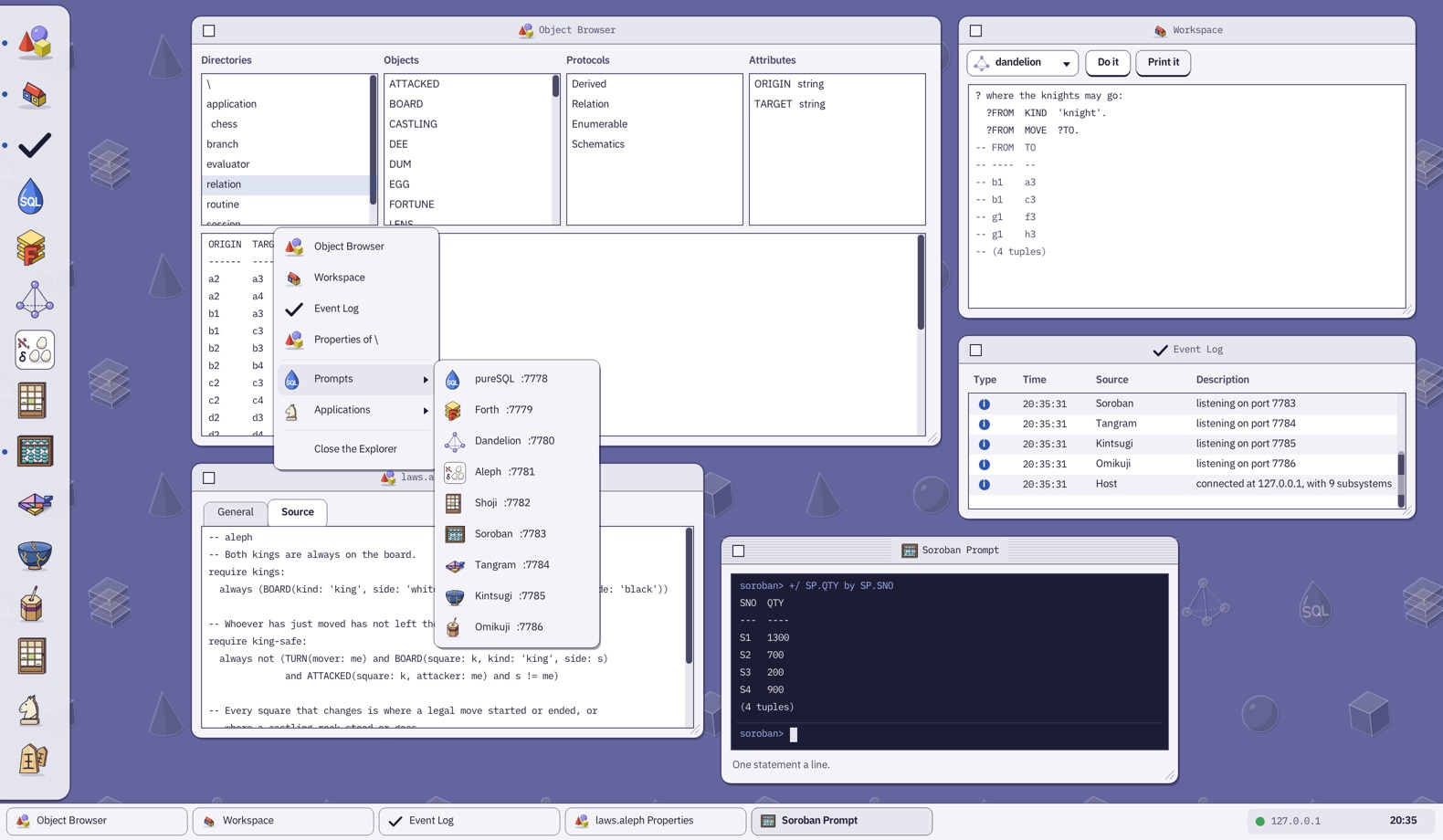Select CASTLING in the Objects list

click(x=469, y=124)
